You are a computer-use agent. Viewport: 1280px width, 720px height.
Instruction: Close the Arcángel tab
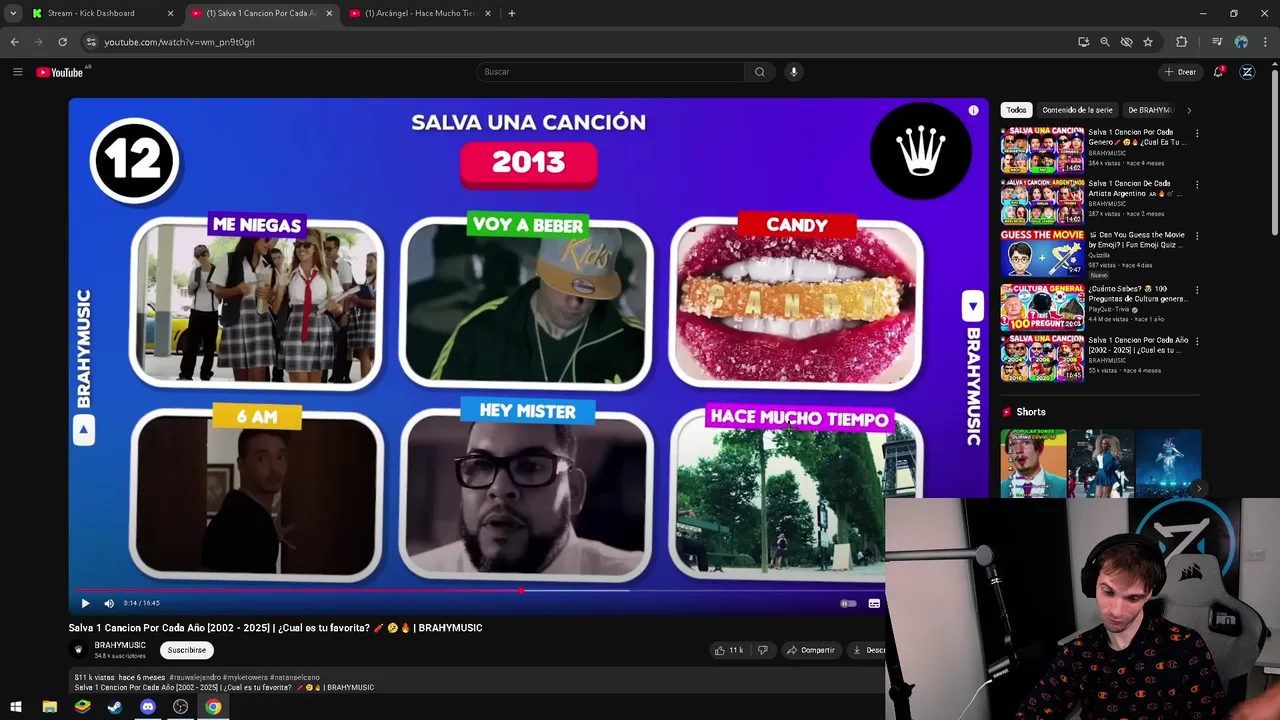[x=488, y=13]
